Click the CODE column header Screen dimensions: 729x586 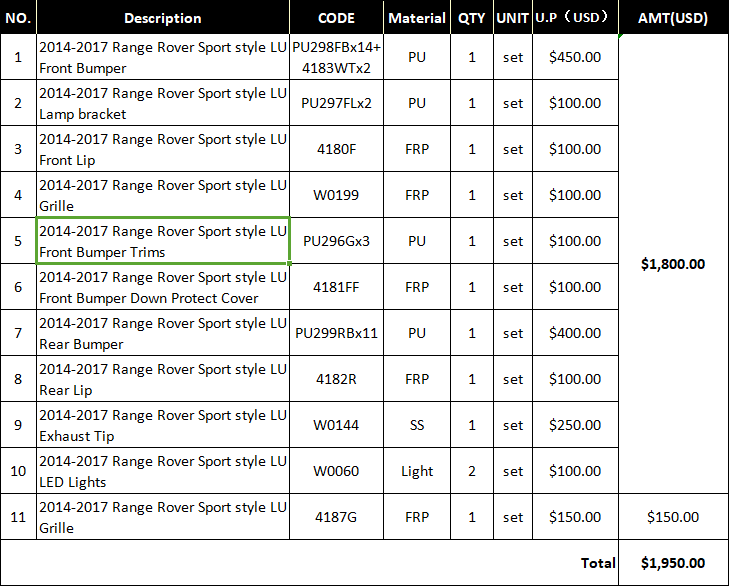[336, 17]
